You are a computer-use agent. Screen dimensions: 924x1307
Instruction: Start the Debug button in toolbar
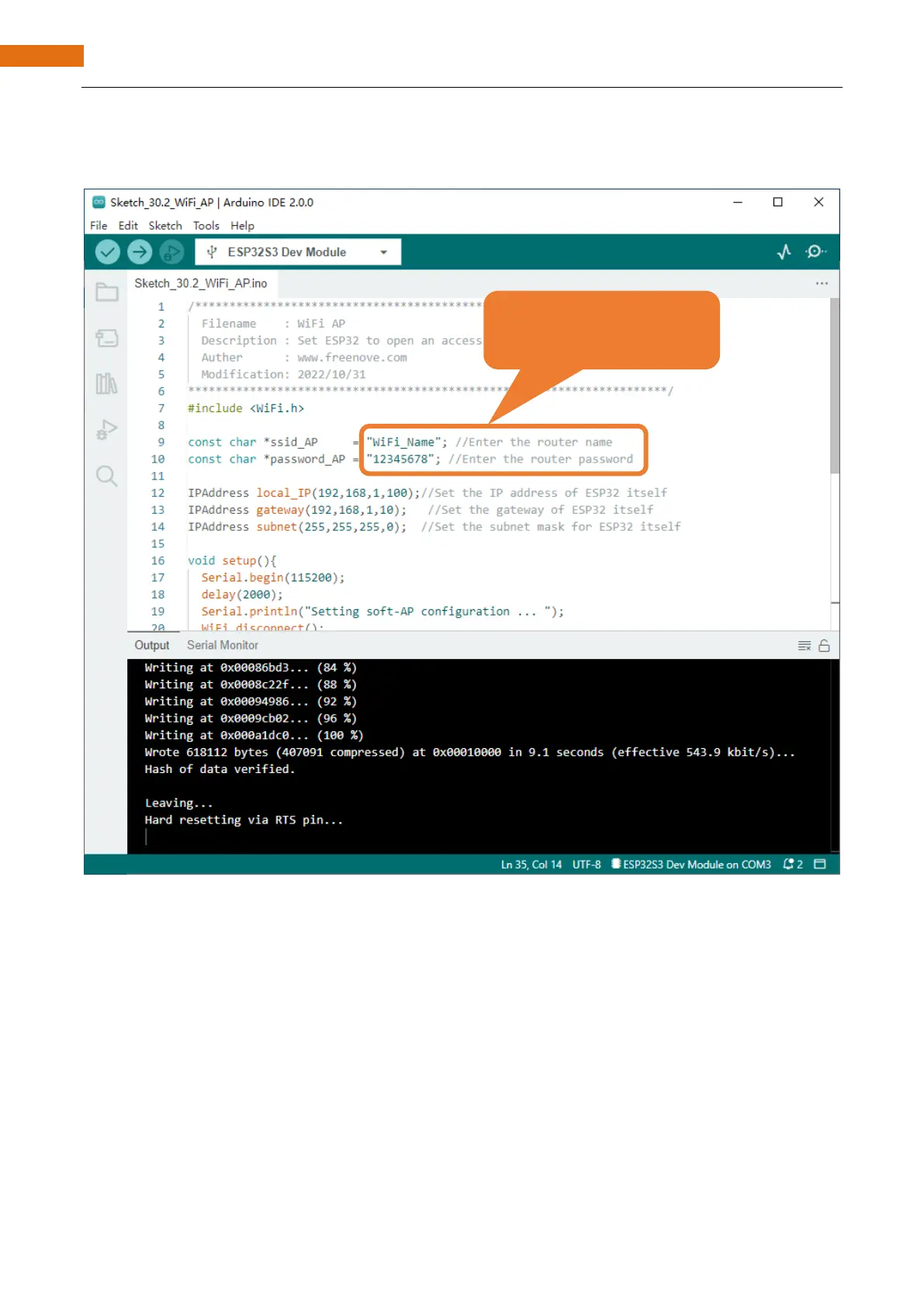pyautogui.click(x=171, y=251)
